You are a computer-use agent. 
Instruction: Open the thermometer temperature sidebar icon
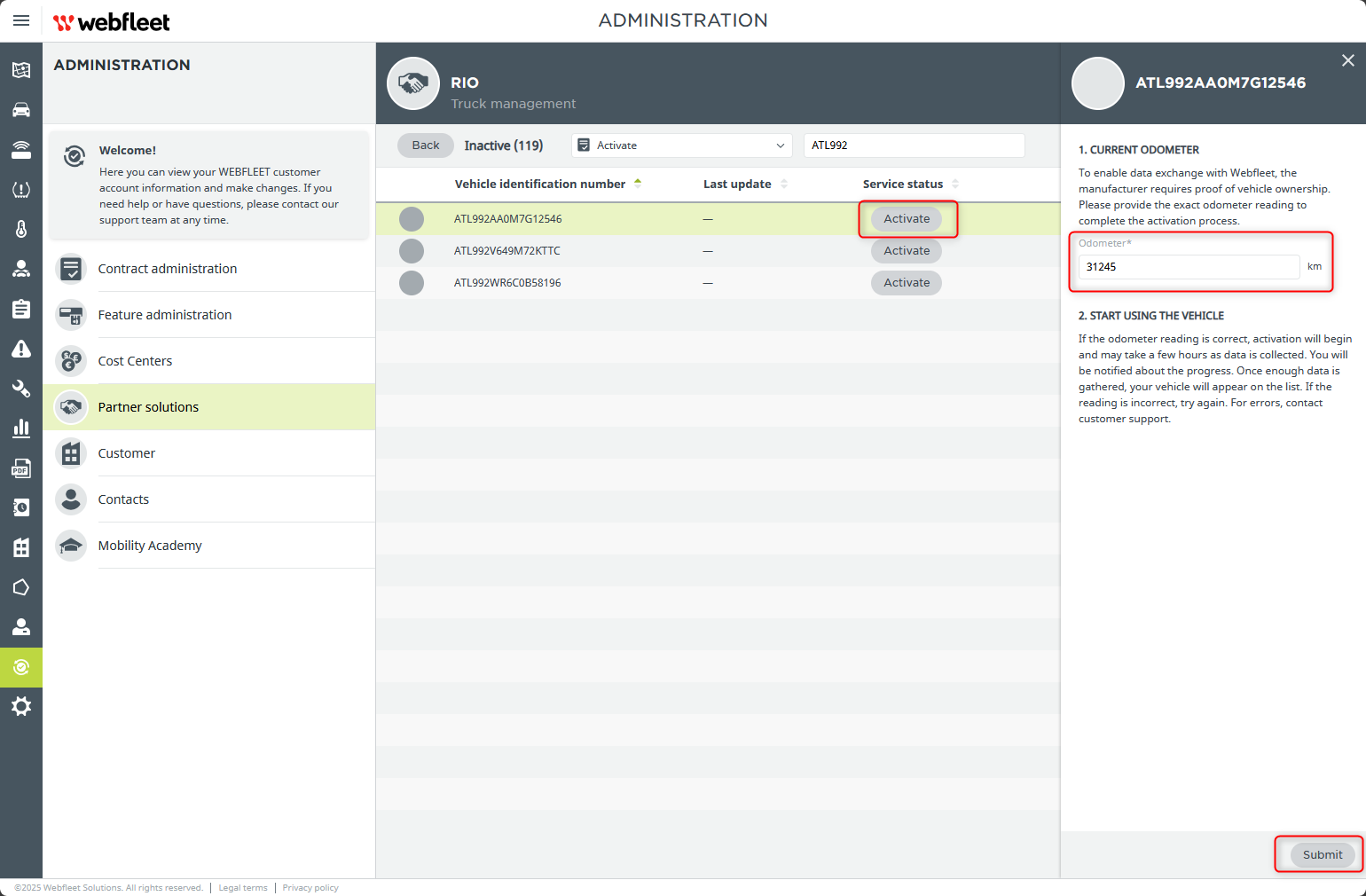pos(21,229)
